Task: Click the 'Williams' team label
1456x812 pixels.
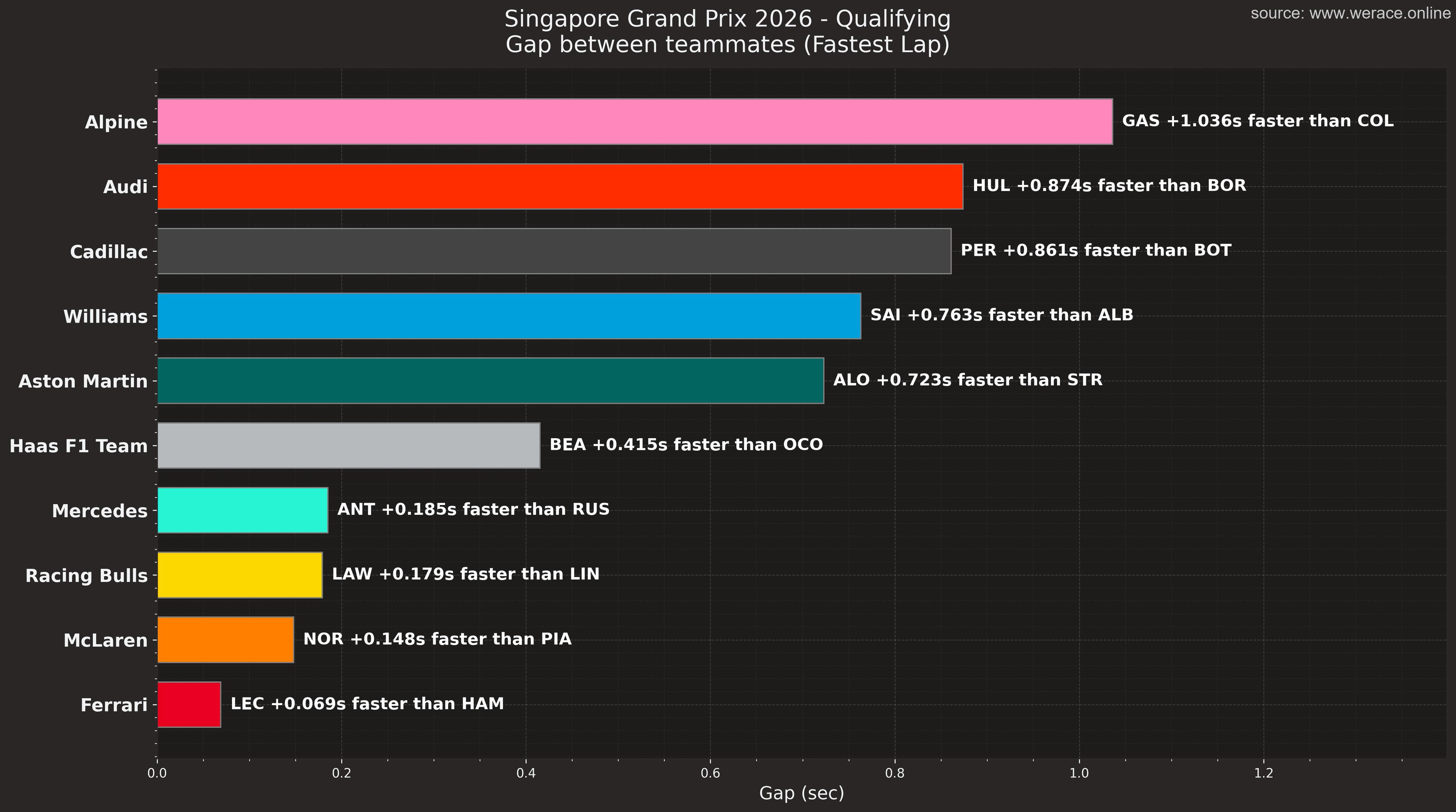Action: [106, 317]
